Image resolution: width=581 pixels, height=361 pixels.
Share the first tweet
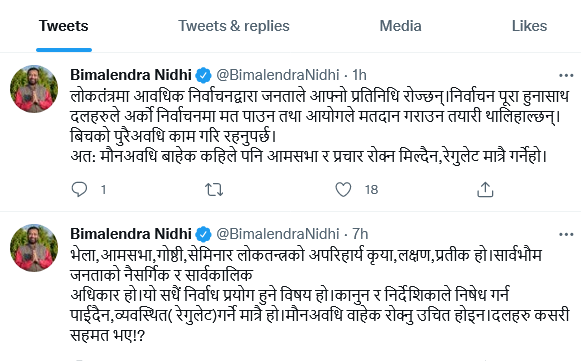[485, 189]
